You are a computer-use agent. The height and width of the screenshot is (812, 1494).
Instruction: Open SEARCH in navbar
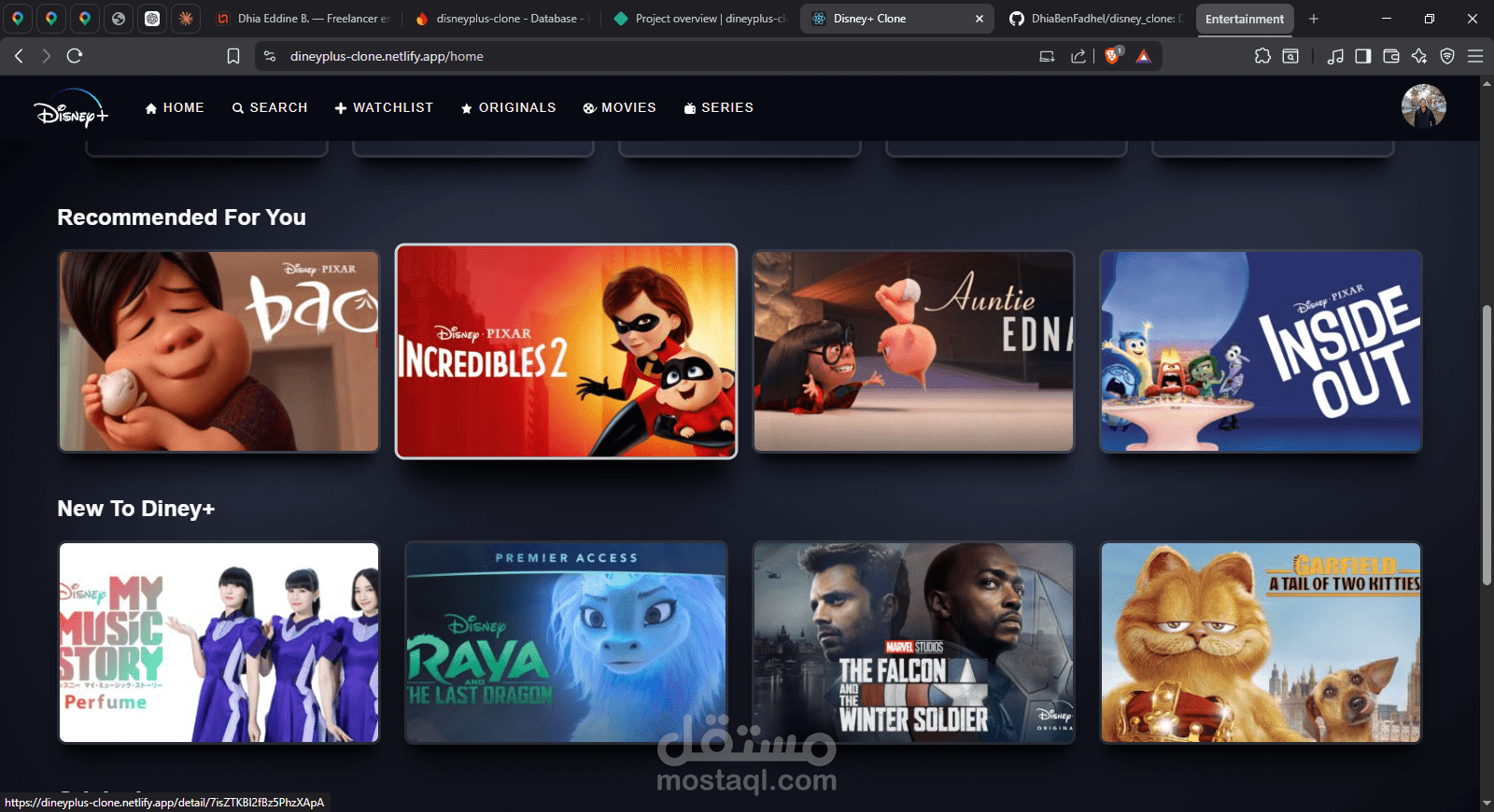[270, 107]
